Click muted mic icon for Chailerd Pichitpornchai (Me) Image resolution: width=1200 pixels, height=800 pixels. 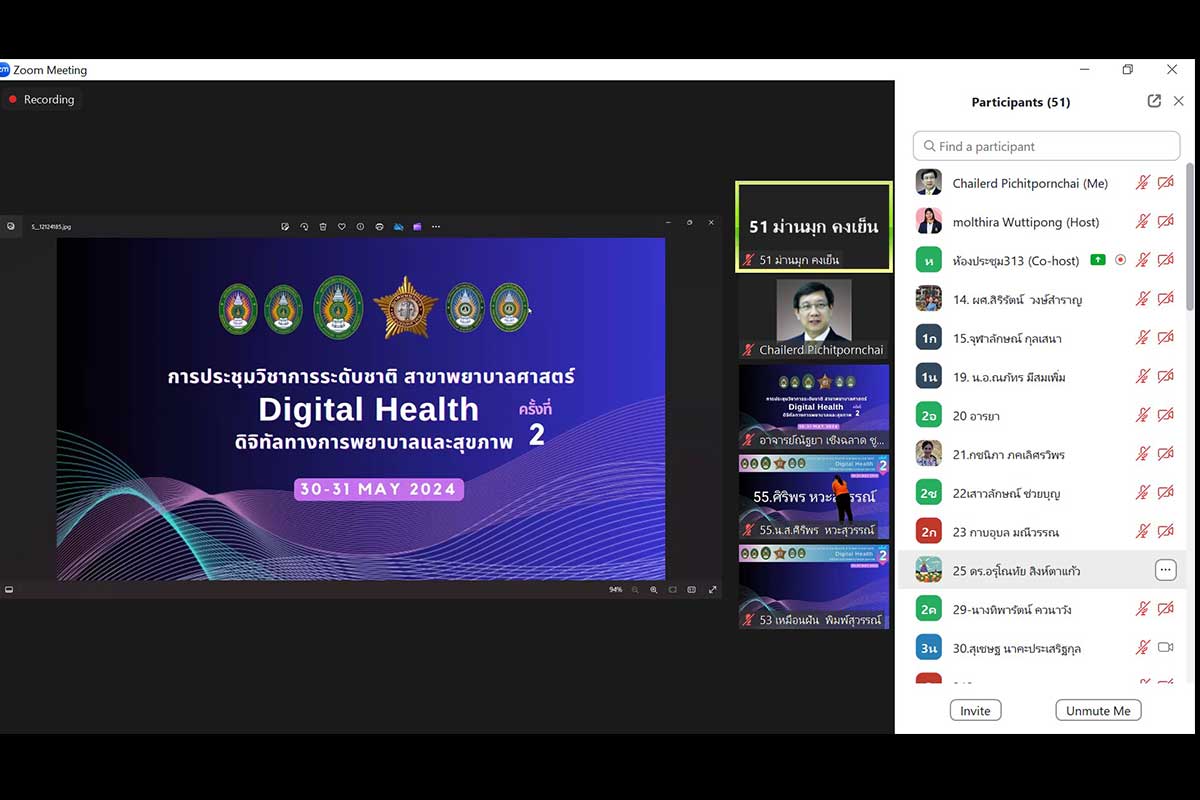(x=1143, y=183)
